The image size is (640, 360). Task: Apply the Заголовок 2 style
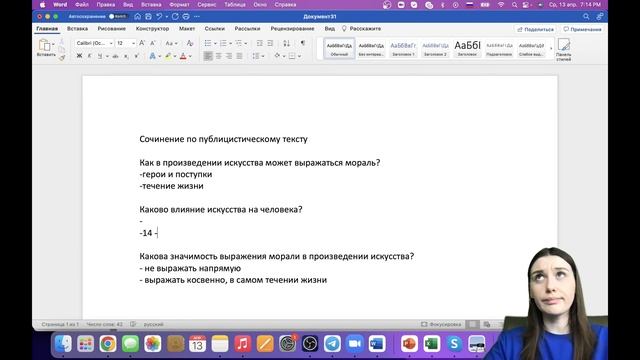435,49
